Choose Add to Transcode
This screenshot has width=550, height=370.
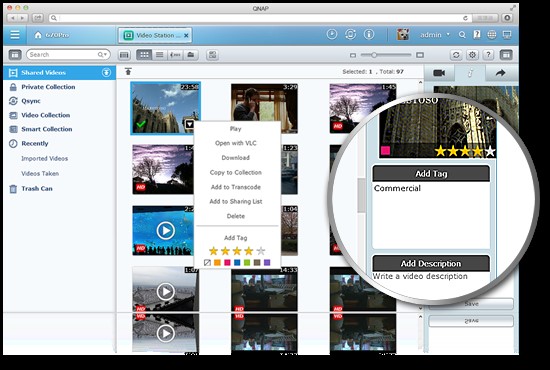(236, 187)
